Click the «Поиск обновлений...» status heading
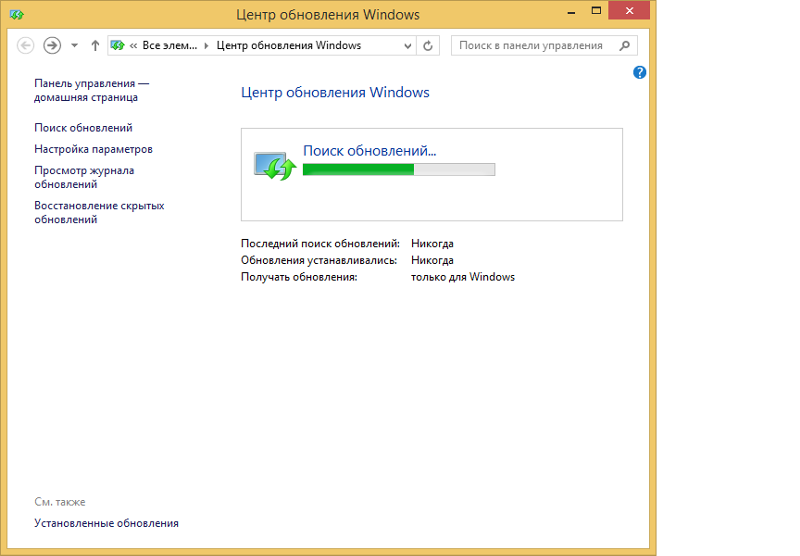This screenshot has width=800, height=556. click(x=369, y=150)
